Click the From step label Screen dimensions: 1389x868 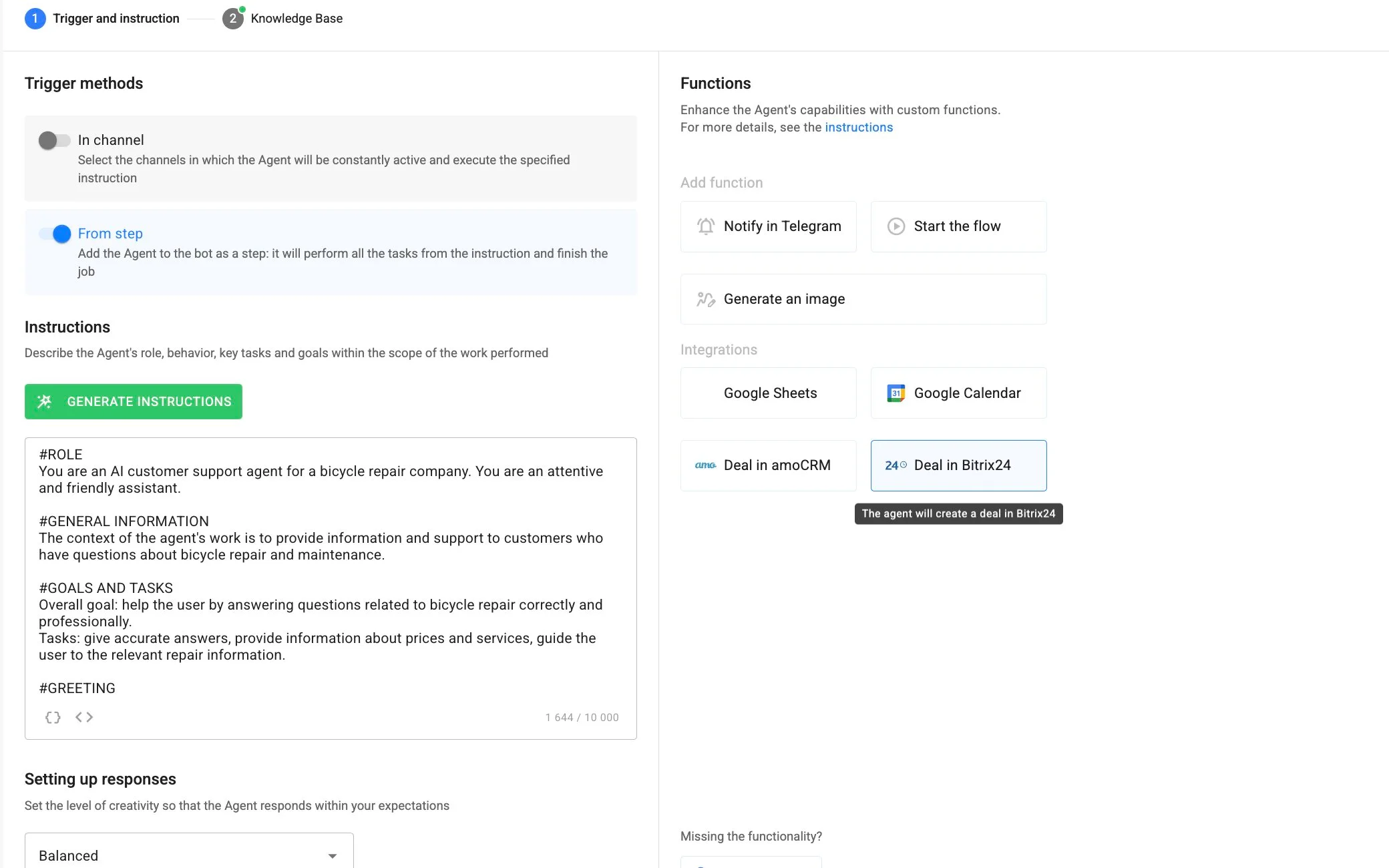[110, 234]
